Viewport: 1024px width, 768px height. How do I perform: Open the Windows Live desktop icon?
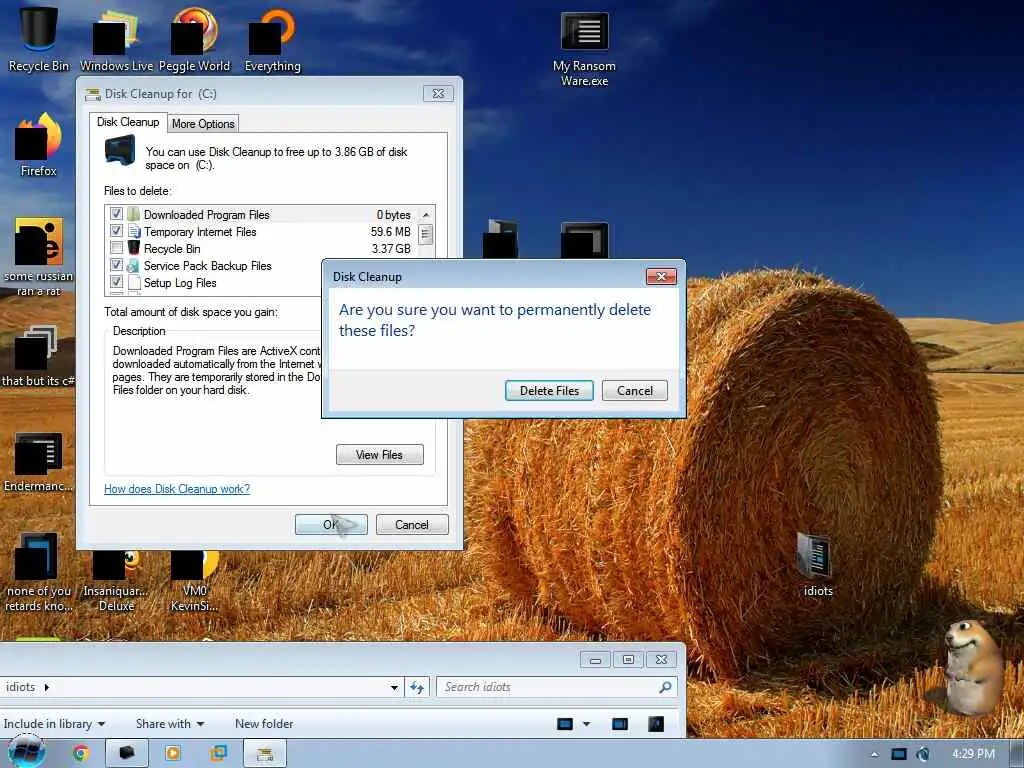(116, 39)
